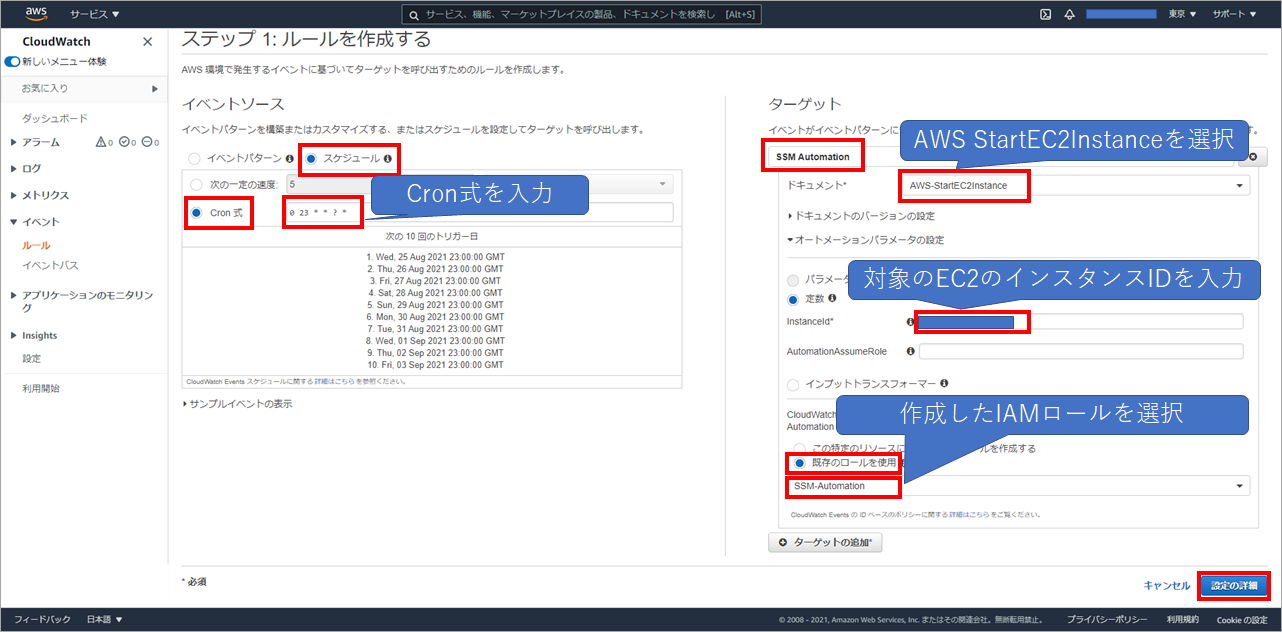The width and height of the screenshot is (1282, 632).
Task: Click the Cron expression input field
Action: pos(478,212)
